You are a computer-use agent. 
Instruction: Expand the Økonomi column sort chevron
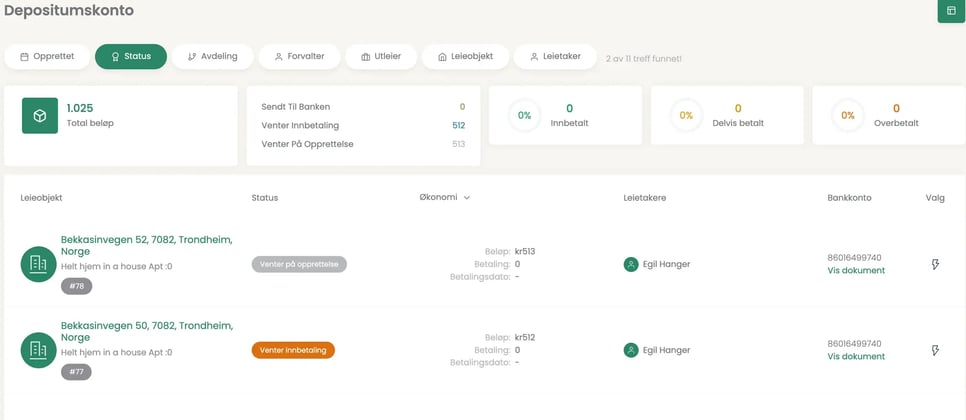pos(467,198)
